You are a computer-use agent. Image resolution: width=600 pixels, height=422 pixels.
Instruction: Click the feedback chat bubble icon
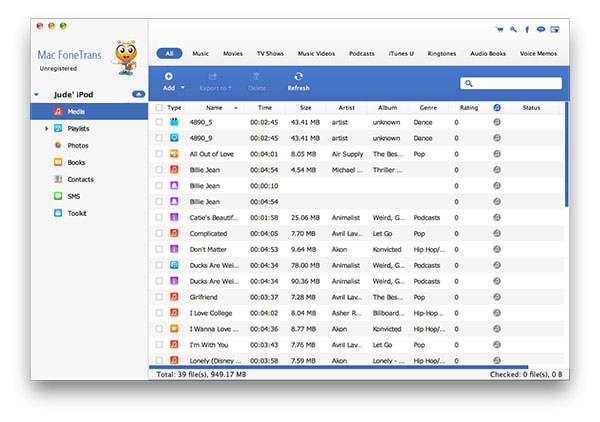(x=541, y=29)
